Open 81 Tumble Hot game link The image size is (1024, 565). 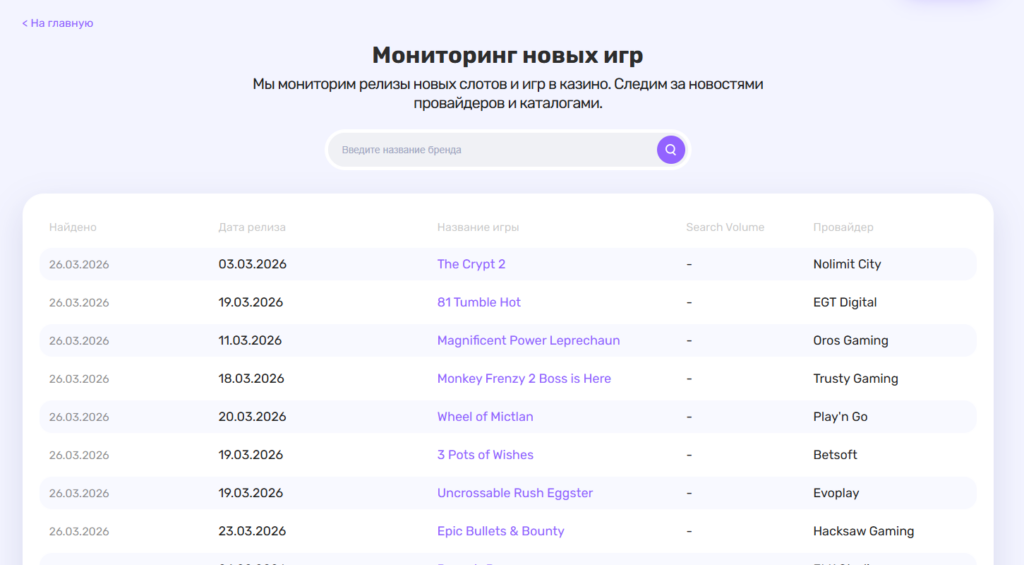click(x=479, y=302)
